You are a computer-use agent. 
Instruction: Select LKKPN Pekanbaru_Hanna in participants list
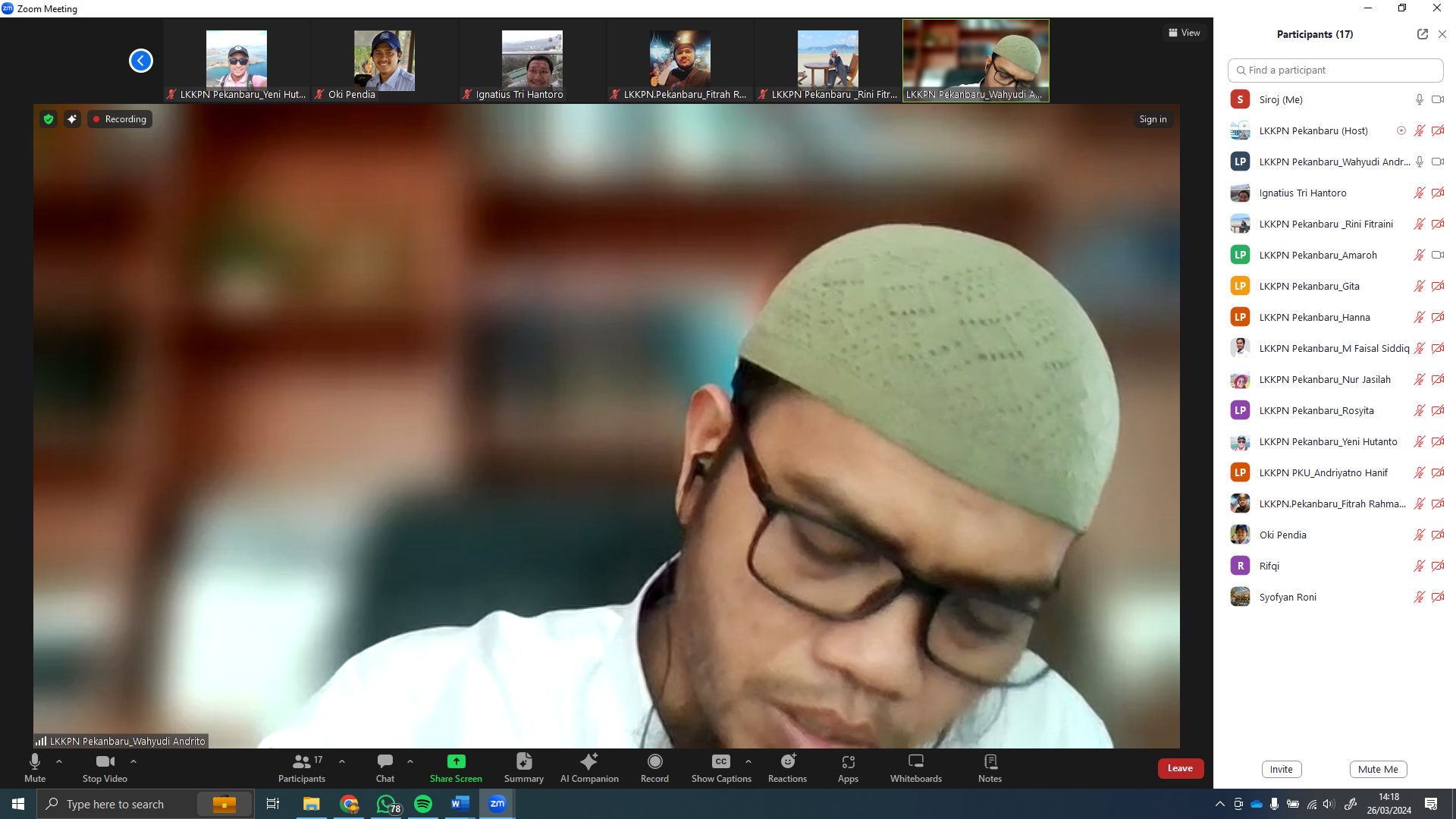tap(1335, 317)
